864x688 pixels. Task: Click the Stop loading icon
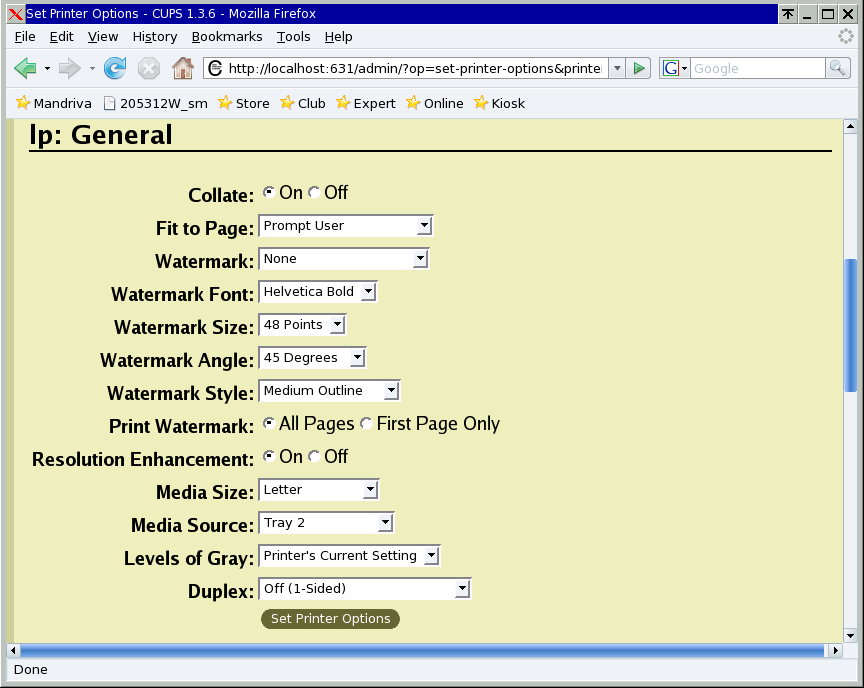(x=148, y=68)
